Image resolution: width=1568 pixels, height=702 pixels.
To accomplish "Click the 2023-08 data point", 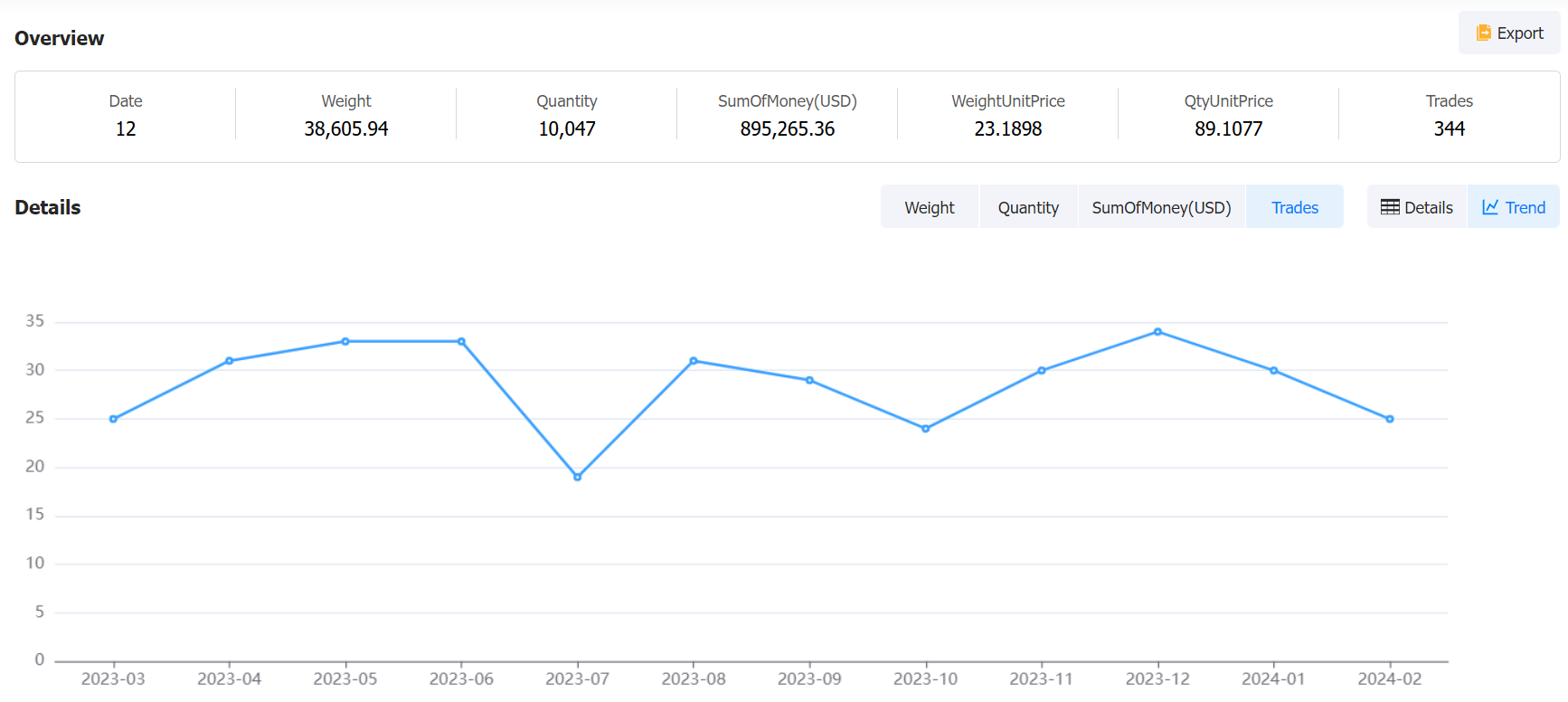I will coord(694,361).
